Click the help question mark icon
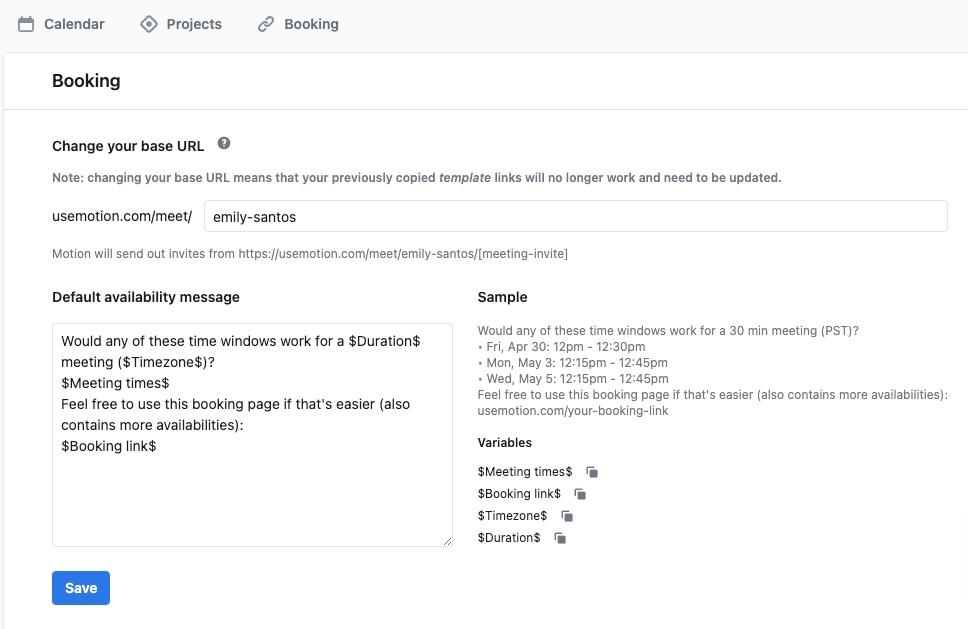Screen dimensions: 968x629 click(224, 144)
